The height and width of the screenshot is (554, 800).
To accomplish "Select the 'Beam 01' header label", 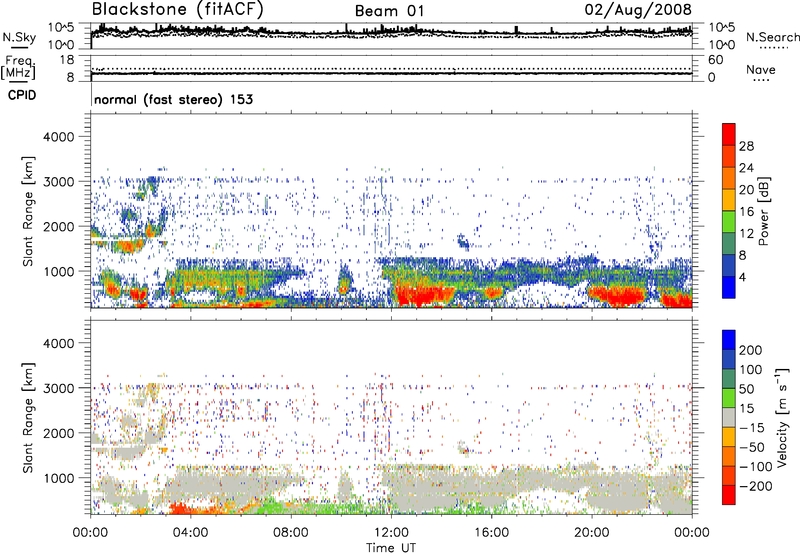I will [x=389, y=11].
